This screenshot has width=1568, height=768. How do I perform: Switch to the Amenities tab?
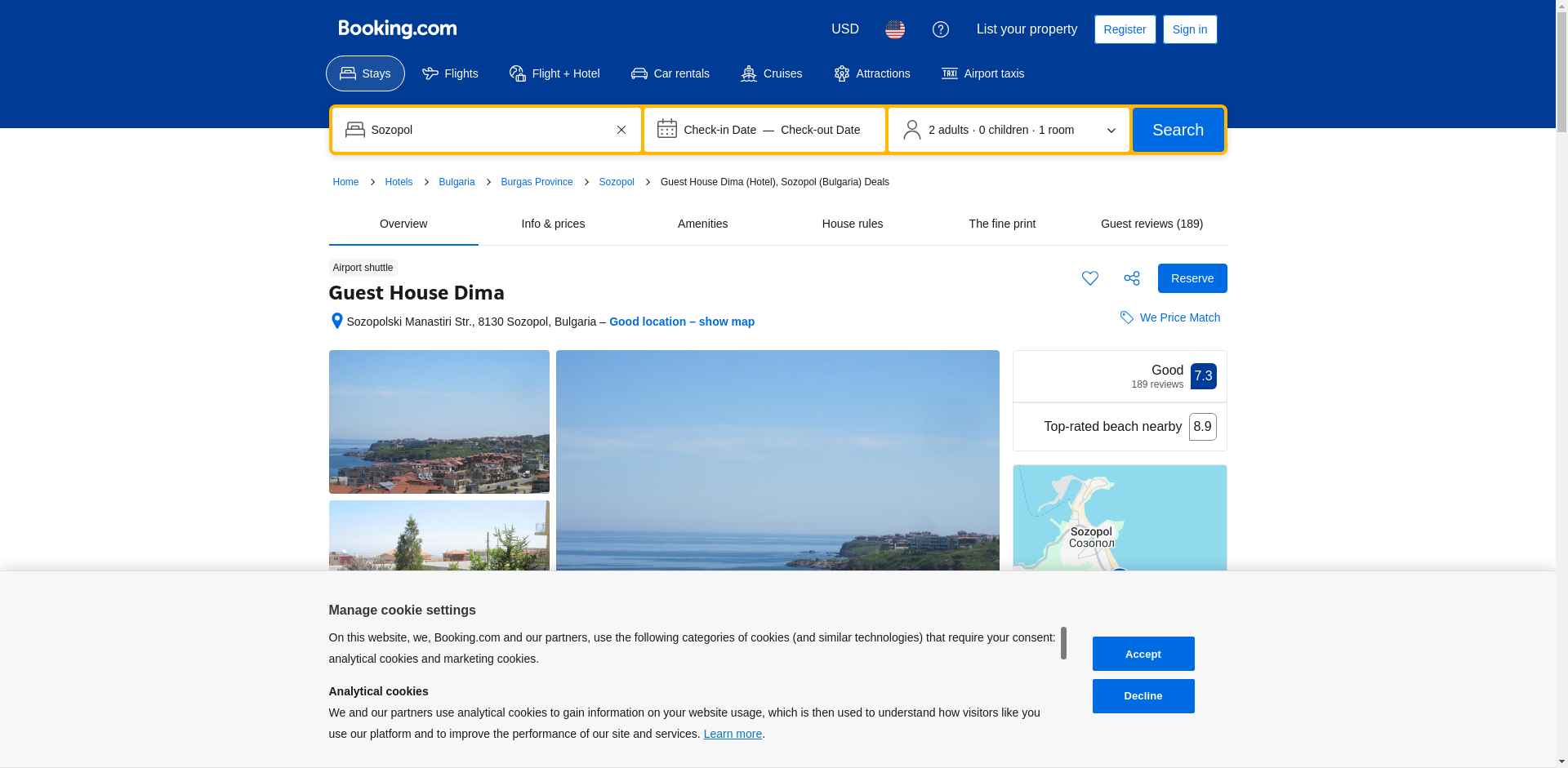click(x=702, y=224)
